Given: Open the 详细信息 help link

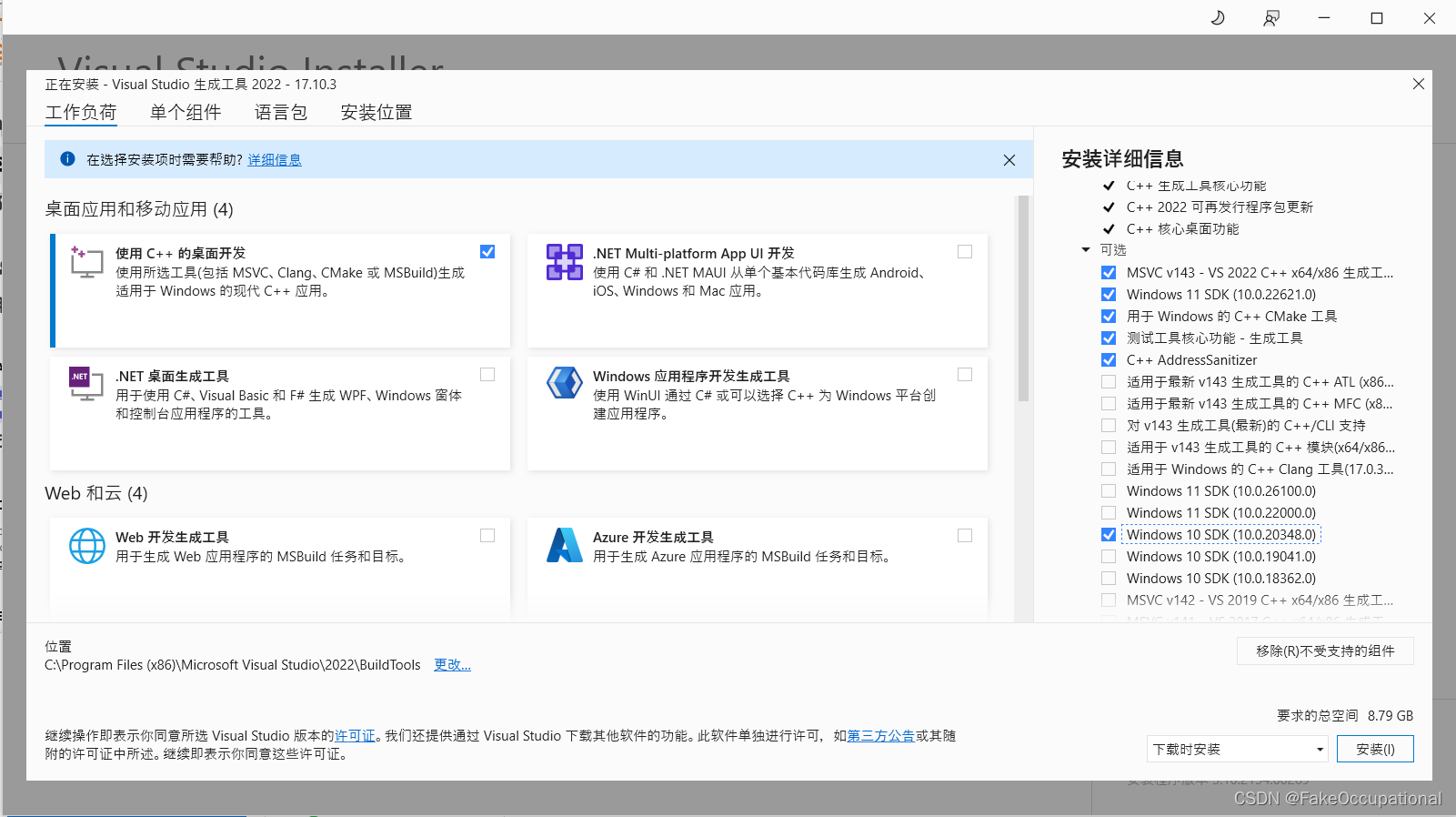Looking at the screenshot, I should pyautogui.click(x=275, y=160).
